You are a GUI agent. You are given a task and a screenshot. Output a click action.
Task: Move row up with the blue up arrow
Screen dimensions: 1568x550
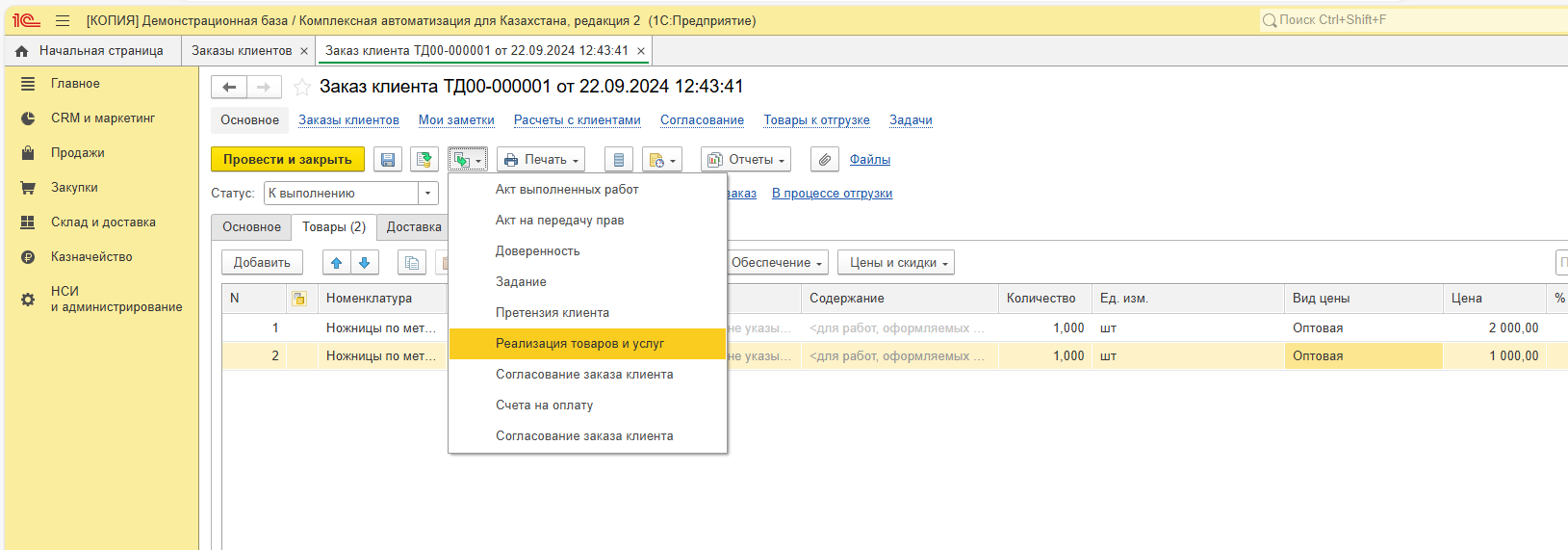pos(336,263)
